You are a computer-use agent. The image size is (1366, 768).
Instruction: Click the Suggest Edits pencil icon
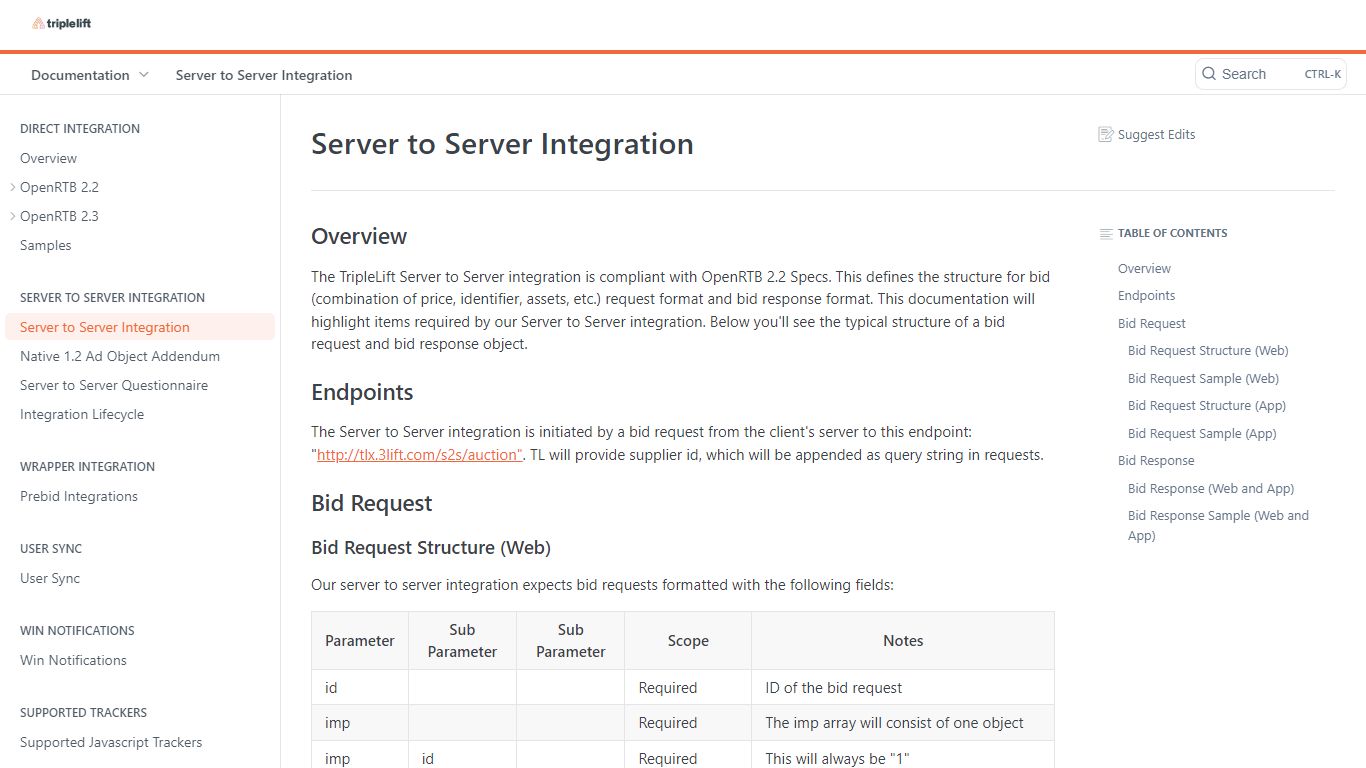(1105, 134)
